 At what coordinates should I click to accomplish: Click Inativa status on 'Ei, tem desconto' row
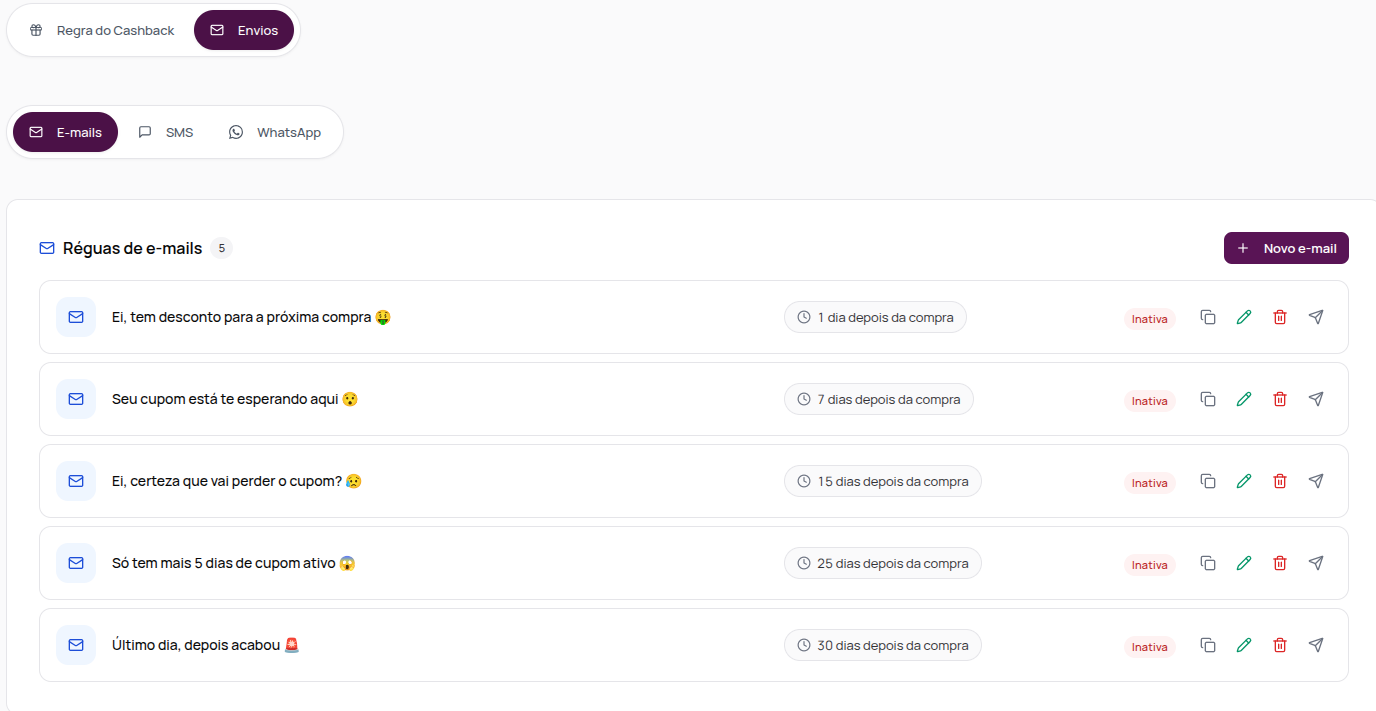point(1150,319)
